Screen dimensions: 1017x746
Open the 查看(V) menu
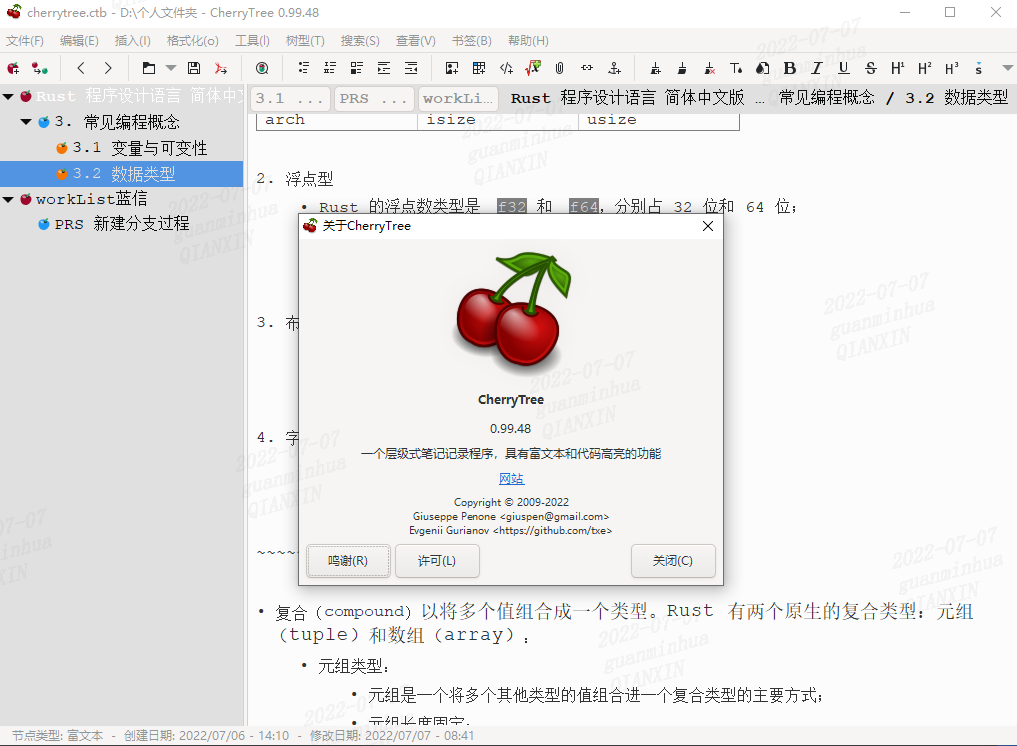[416, 41]
